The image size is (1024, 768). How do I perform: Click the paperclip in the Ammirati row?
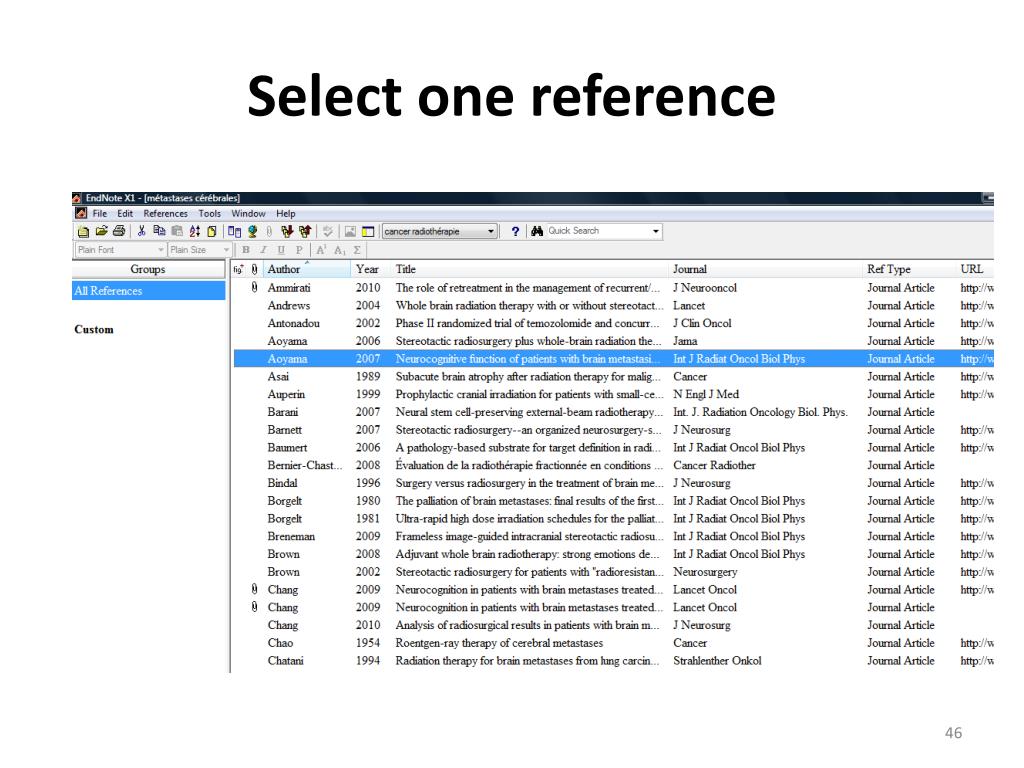254,287
